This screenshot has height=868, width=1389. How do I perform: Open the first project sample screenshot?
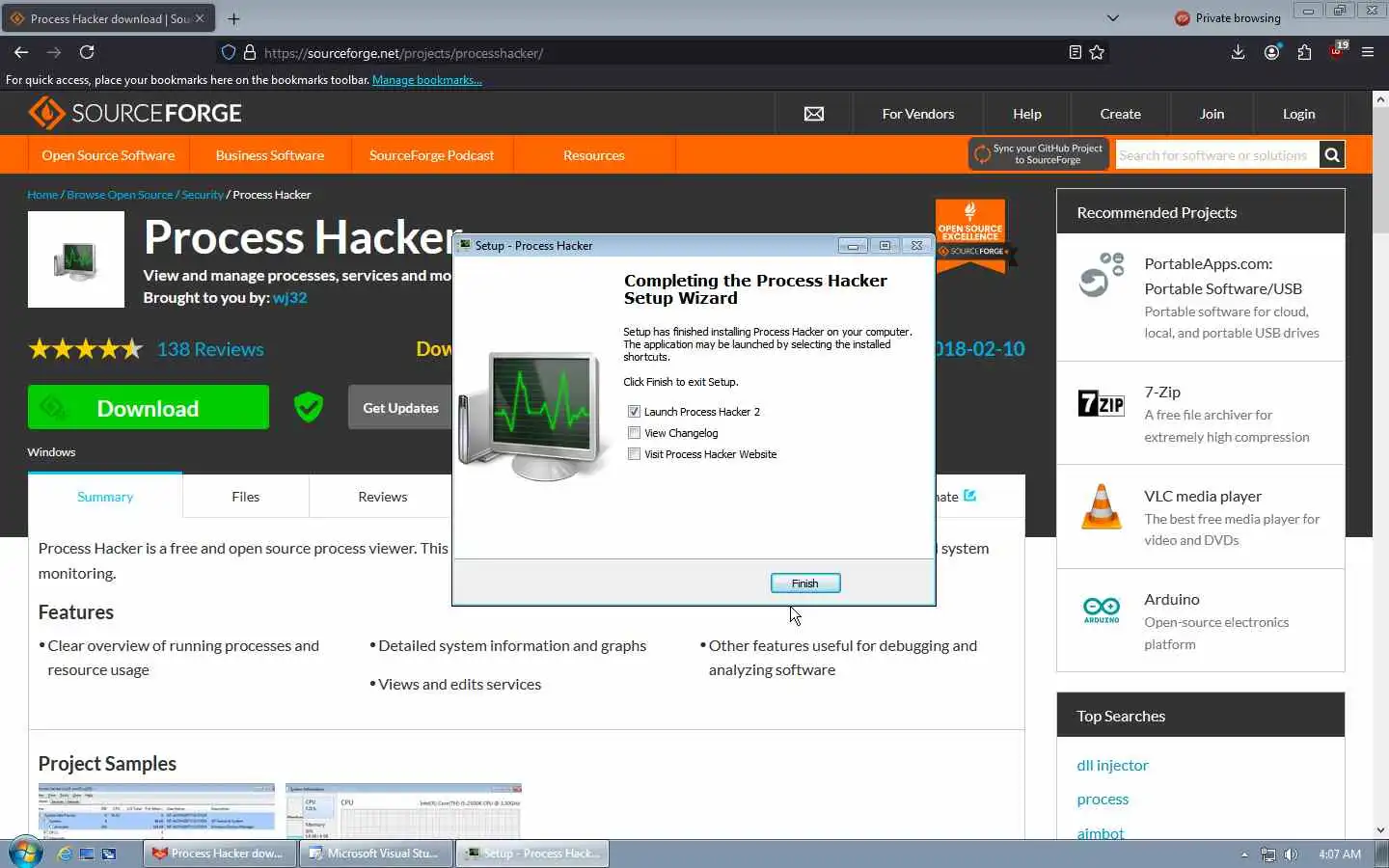click(156, 811)
